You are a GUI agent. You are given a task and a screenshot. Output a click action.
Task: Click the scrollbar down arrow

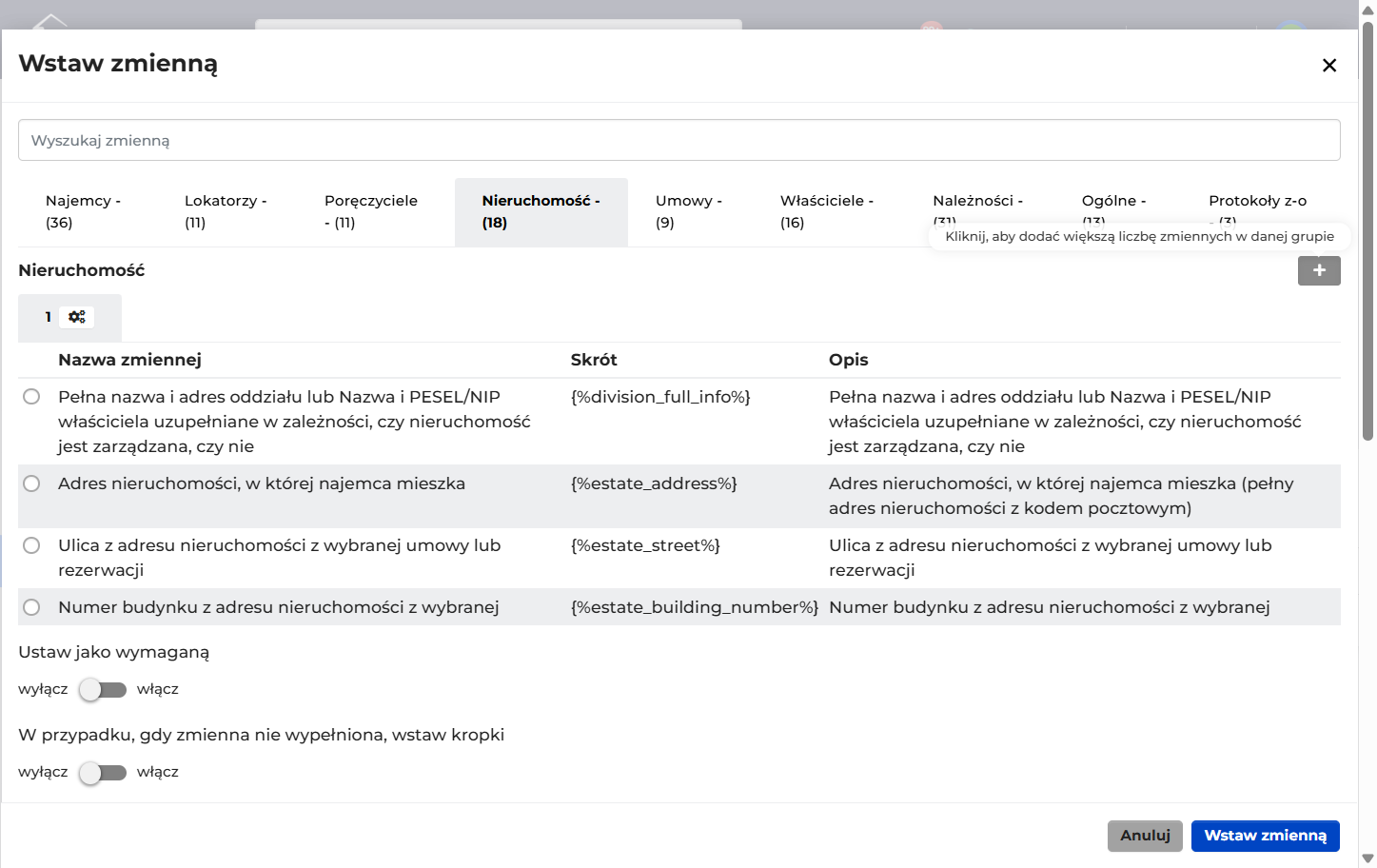coord(1367,858)
